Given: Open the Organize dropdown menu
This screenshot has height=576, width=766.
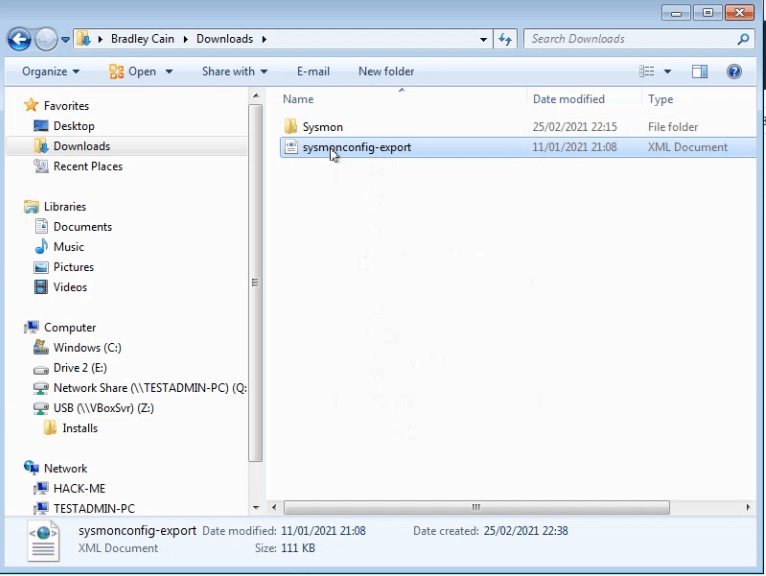Looking at the screenshot, I should coord(50,72).
